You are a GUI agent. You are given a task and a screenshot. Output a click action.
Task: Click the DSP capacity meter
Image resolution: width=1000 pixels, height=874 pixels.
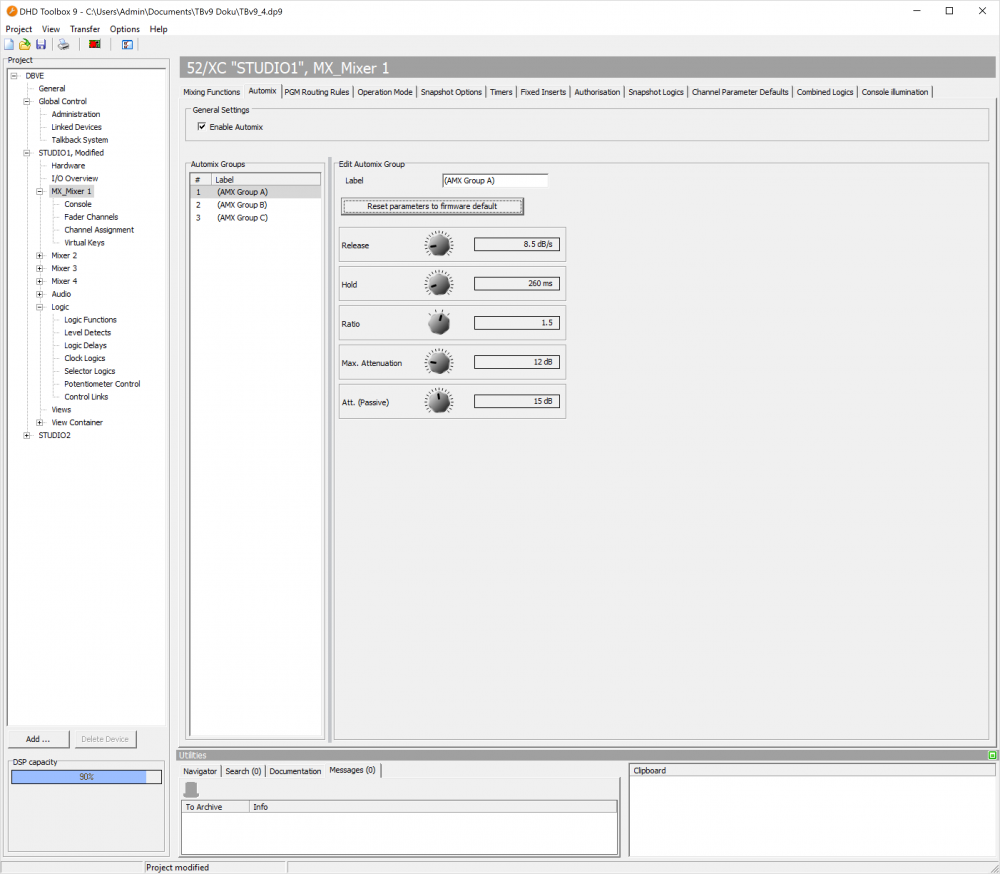pyautogui.click(x=85, y=776)
